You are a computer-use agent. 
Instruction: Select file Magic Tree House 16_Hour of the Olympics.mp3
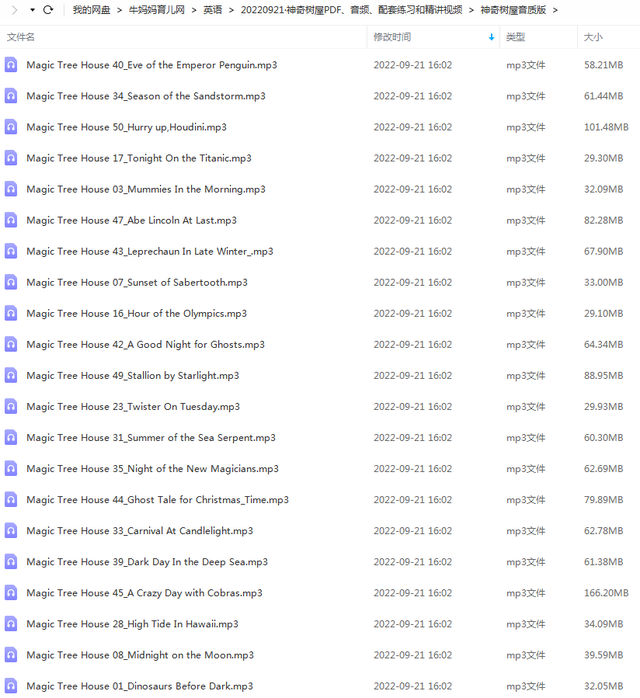137,313
